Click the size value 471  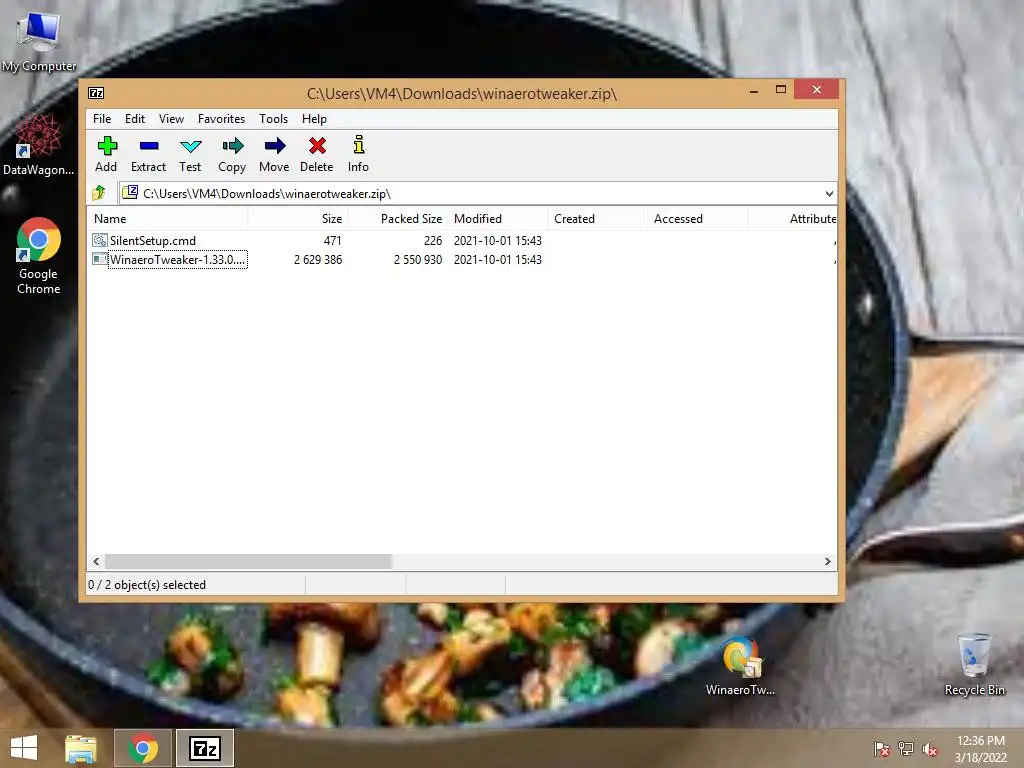(332, 240)
